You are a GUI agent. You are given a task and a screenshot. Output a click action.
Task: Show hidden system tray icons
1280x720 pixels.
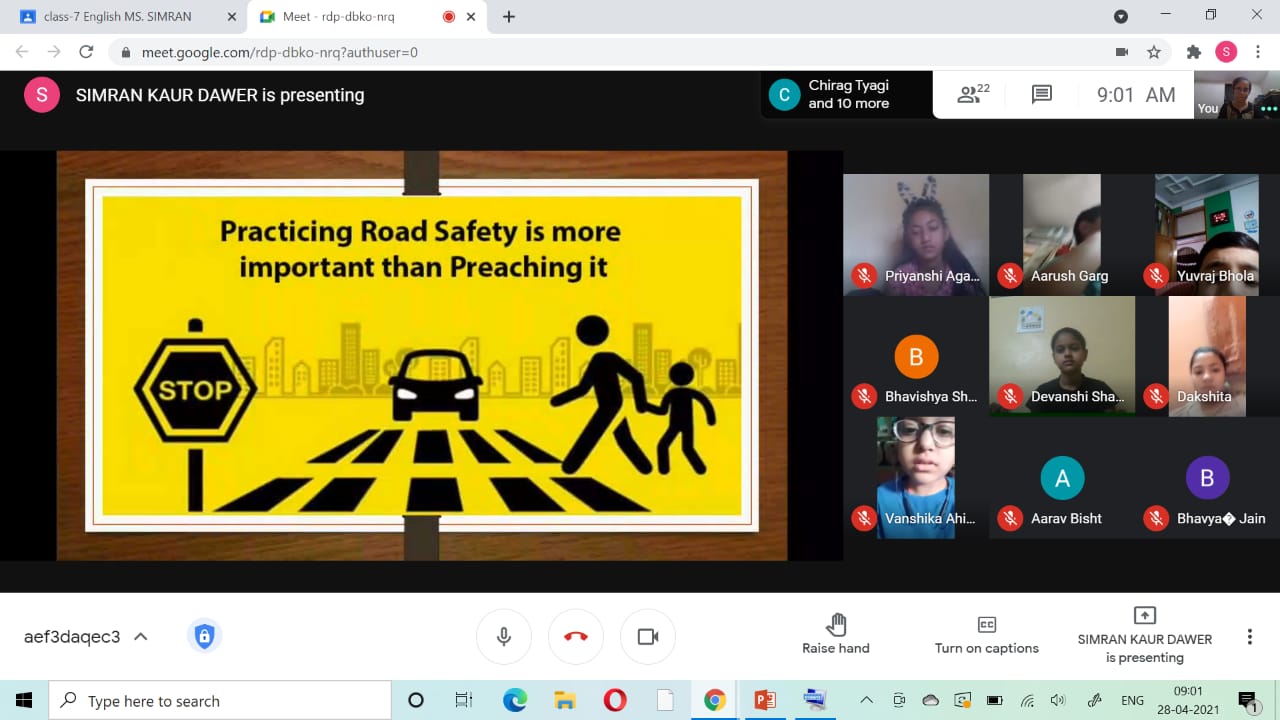pyautogui.click(x=867, y=700)
